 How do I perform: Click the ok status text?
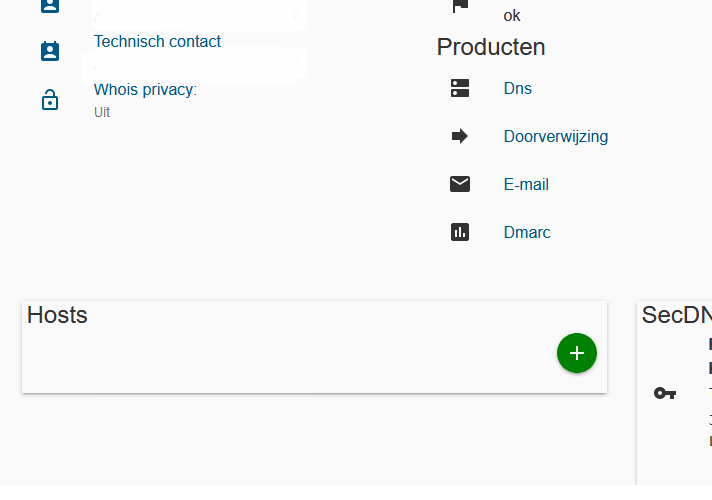point(512,16)
